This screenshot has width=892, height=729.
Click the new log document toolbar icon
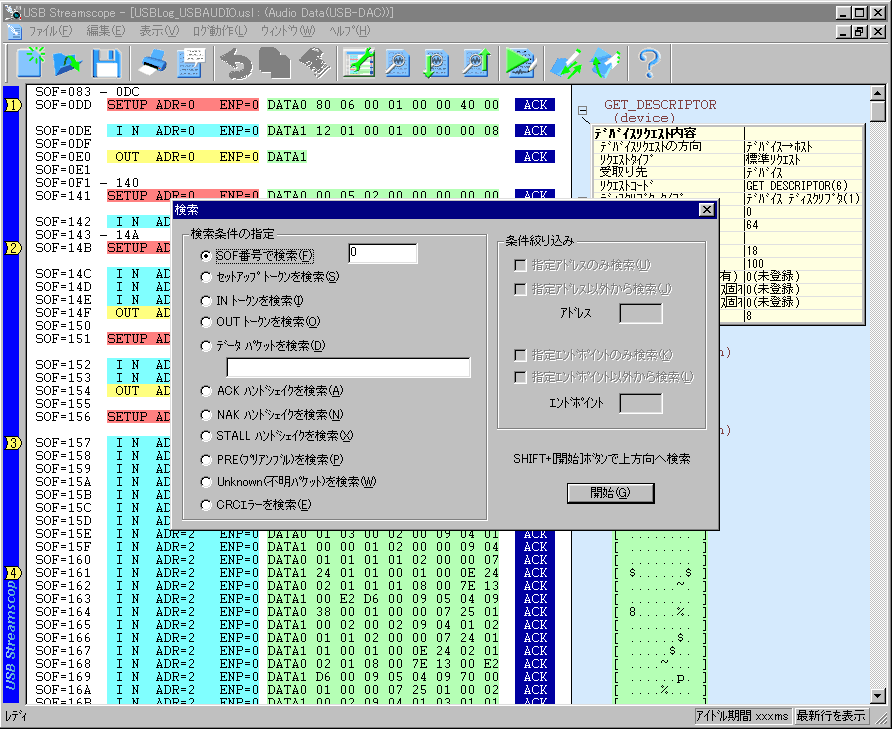pos(31,63)
